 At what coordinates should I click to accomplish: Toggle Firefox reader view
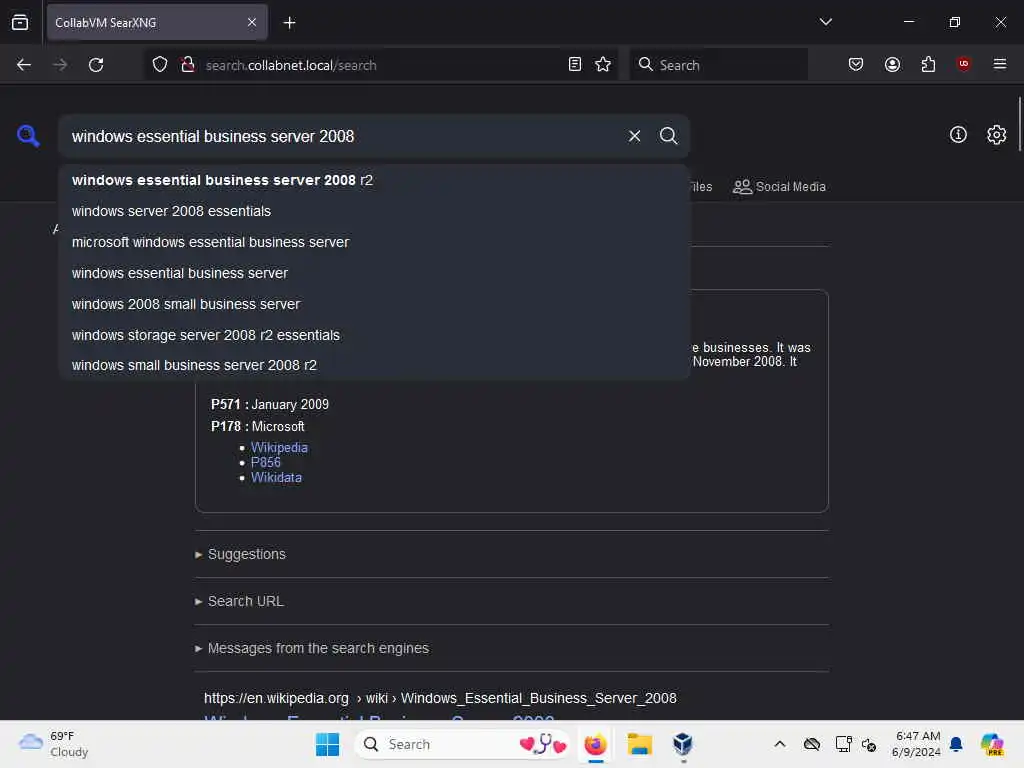pyautogui.click(x=575, y=64)
